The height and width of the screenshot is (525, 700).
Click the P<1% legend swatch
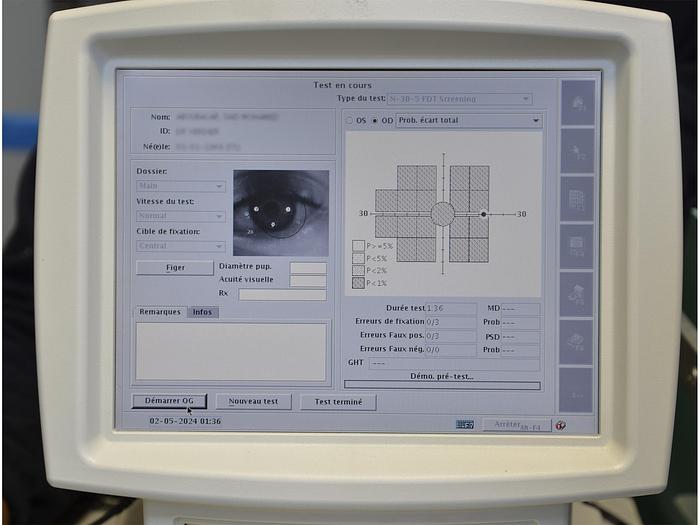click(x=358, y=283)
